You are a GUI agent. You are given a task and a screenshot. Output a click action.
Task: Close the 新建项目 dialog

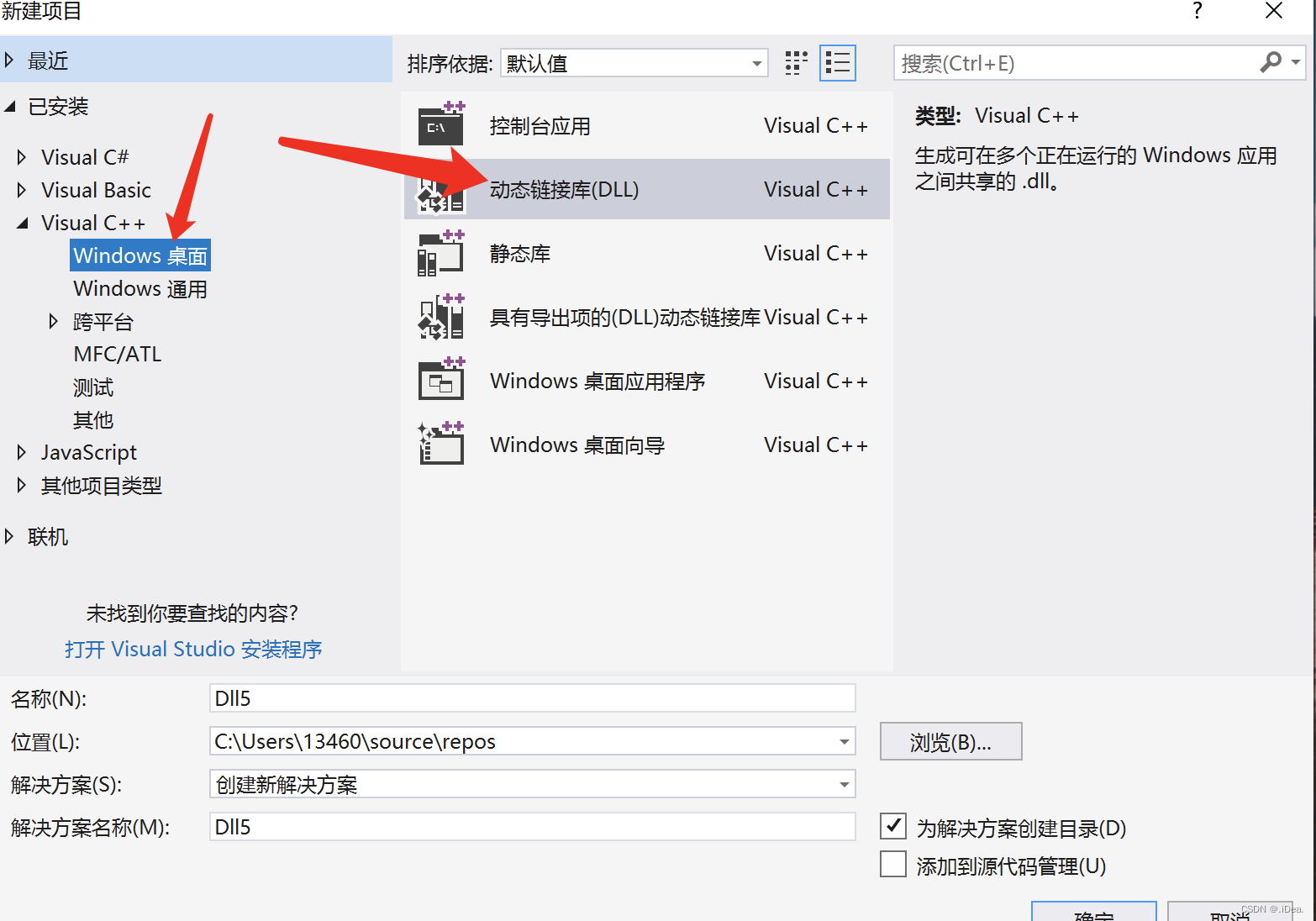pos(1274,11)
